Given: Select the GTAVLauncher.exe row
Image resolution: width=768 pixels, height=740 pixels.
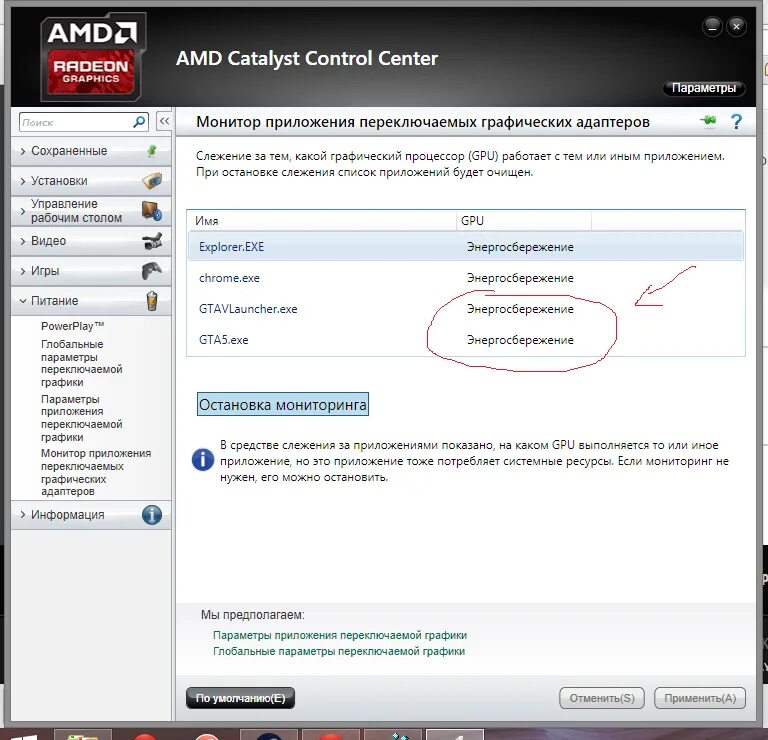Looking at the screenshot, I should pyautogui.click(x=466, y=309).
